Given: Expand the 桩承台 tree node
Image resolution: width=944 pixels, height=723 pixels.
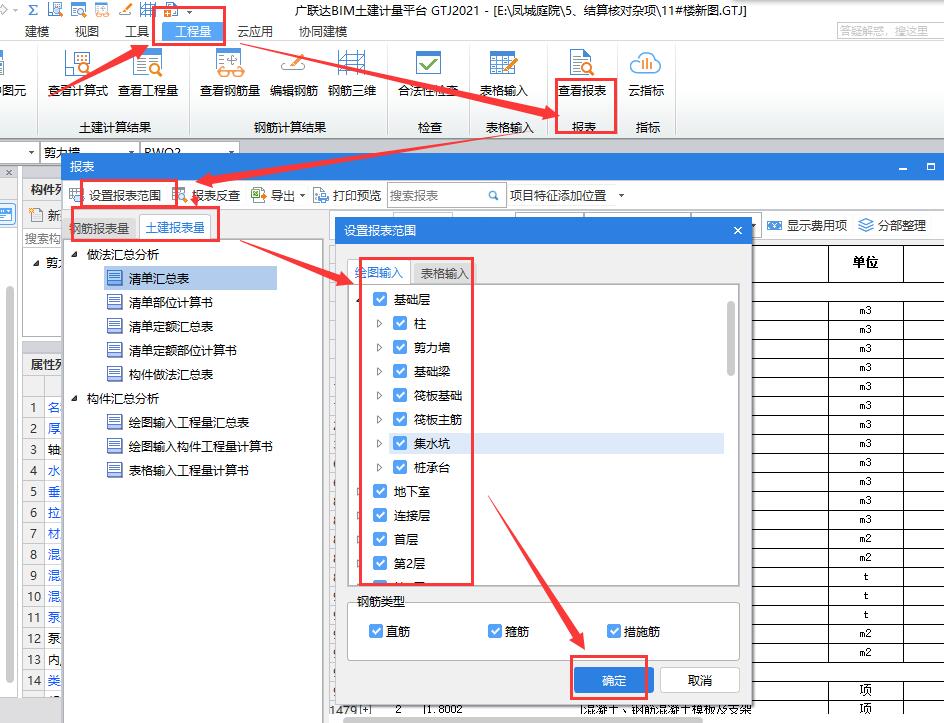Looking at the screenshot, I should [x=379, y=467].
